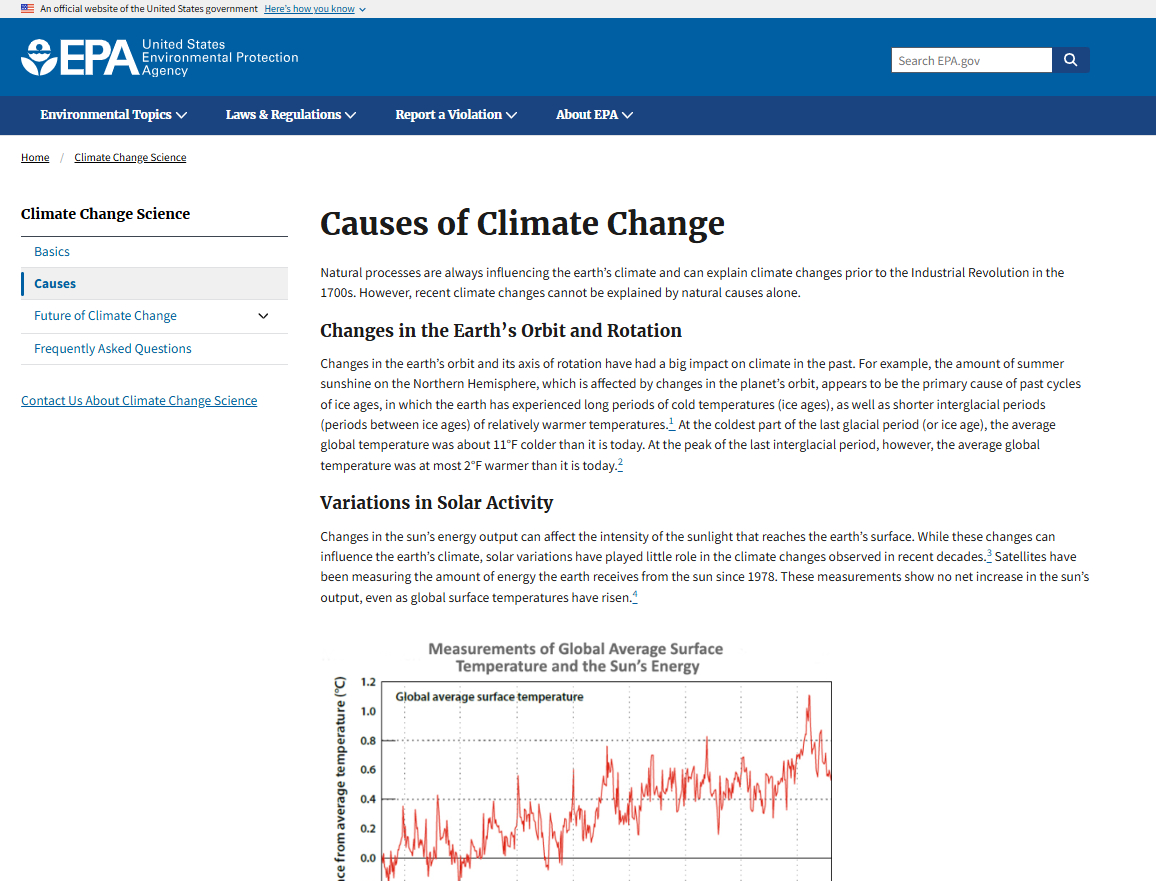Open footnote 1 reference link
The image size is (1156, 881).
click(x=672, y=423)
